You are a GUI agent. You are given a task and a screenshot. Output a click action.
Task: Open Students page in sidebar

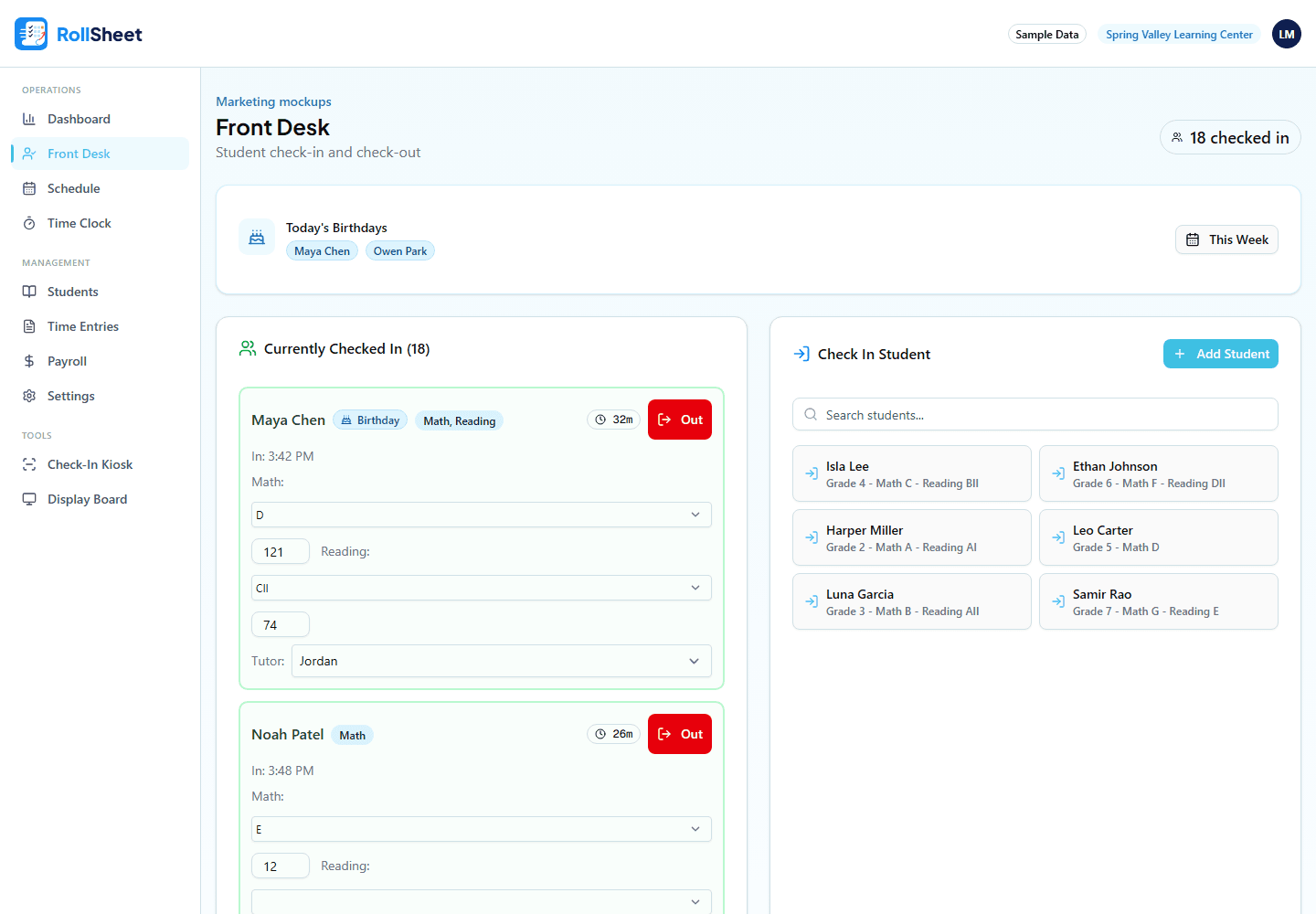(100, 292)
